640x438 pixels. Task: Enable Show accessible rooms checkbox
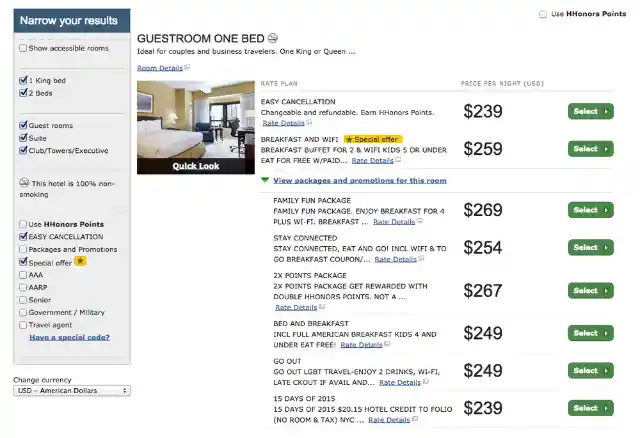(23, 48)
